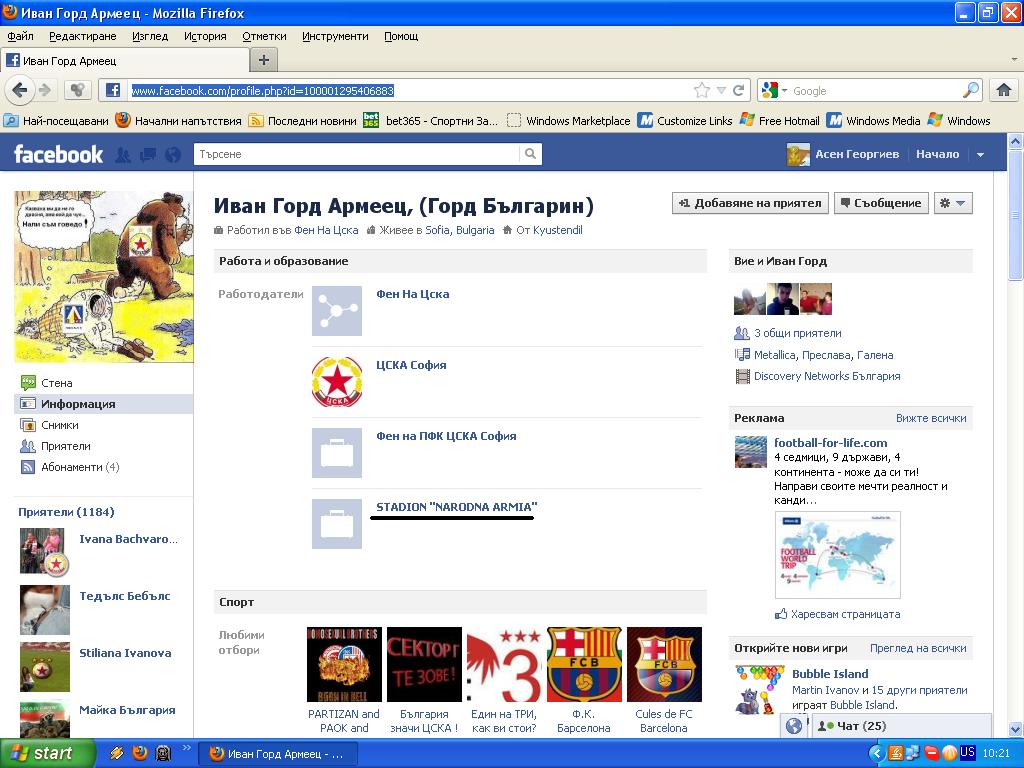Click the ЦСКА София logo thumbnail
The height and width of the screenshot is (768, 1024).
337,382
